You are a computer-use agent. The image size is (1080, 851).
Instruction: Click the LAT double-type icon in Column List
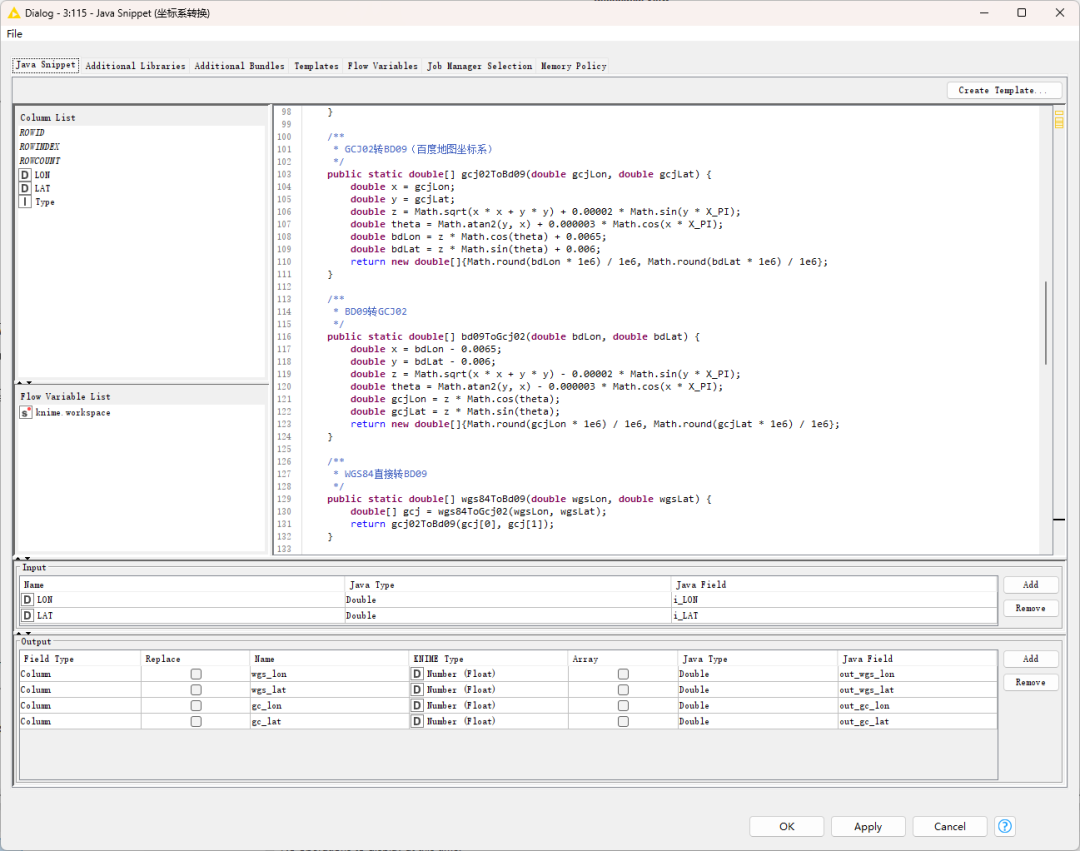pos(25,188)
